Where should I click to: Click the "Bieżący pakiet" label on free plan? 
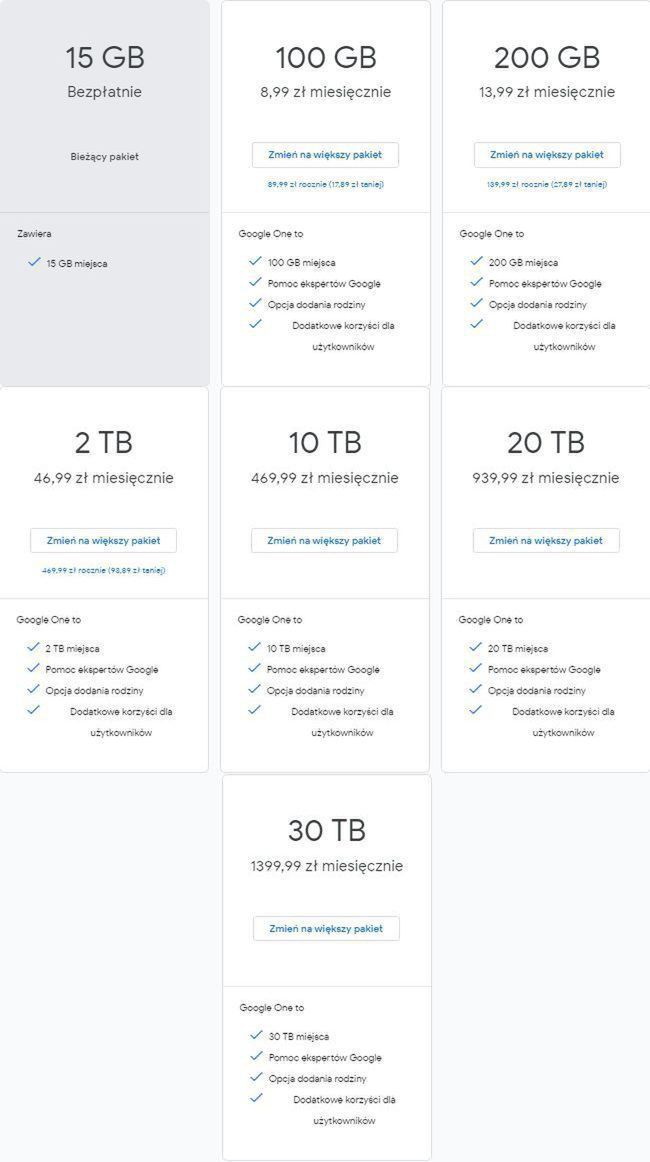pos(105,157)
